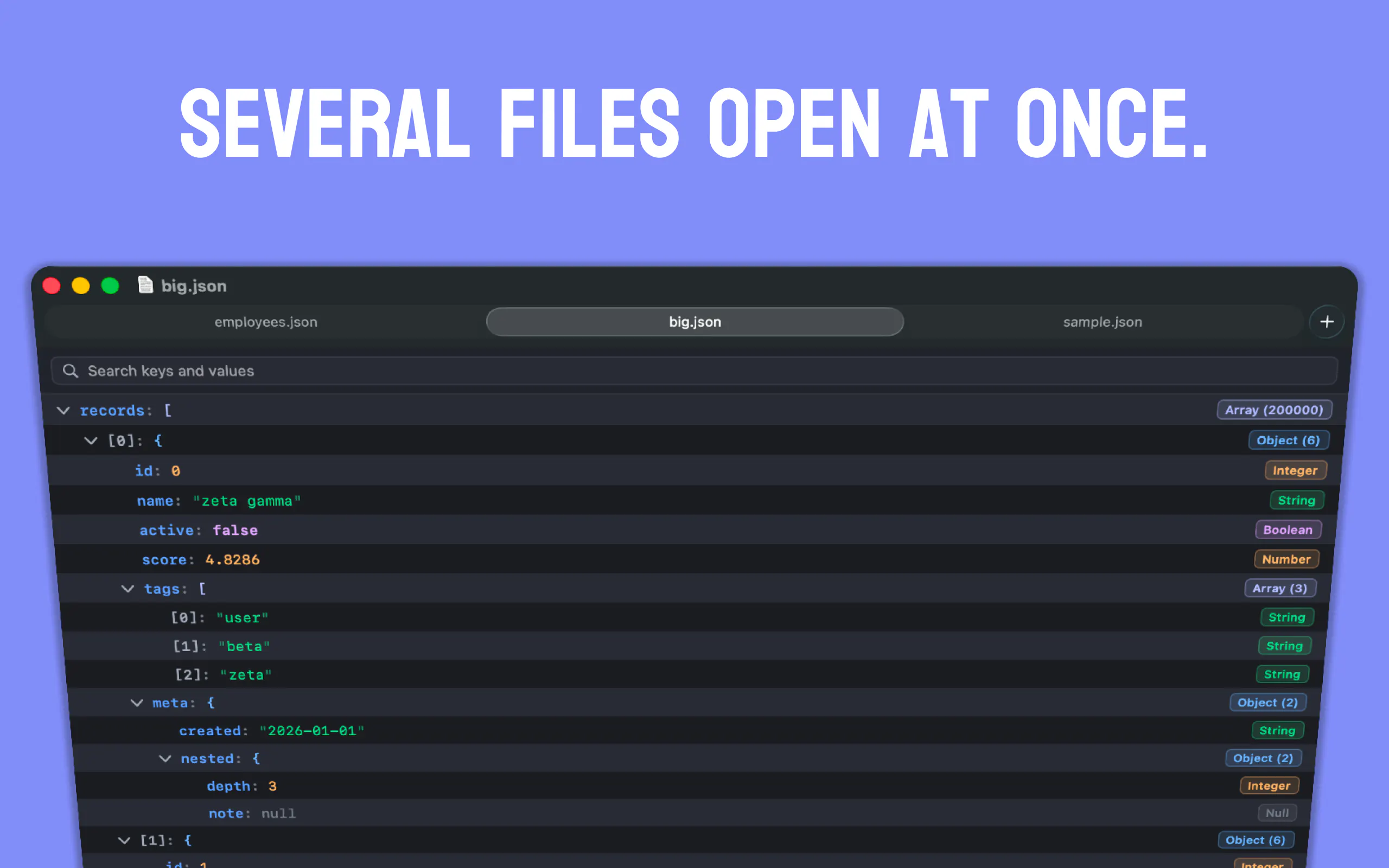Screen dimensions: 1389x868
Task: Select the null value of note
Action: [x=278, y=814]
